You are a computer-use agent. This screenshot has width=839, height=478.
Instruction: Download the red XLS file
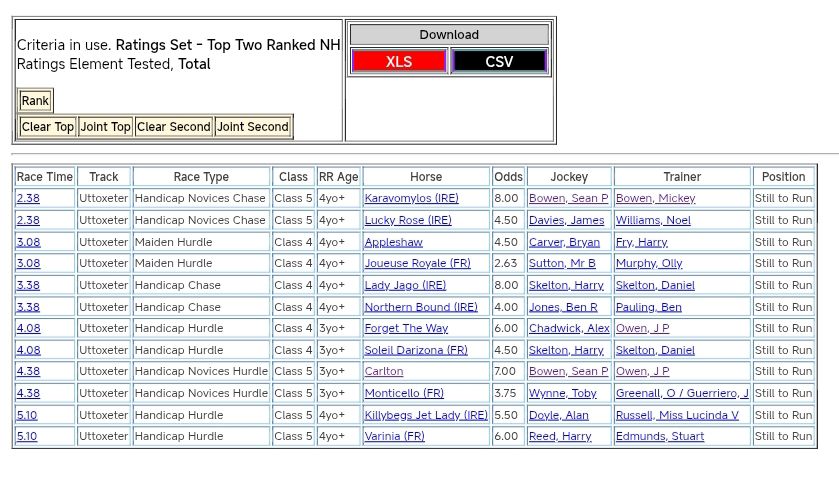399,62
